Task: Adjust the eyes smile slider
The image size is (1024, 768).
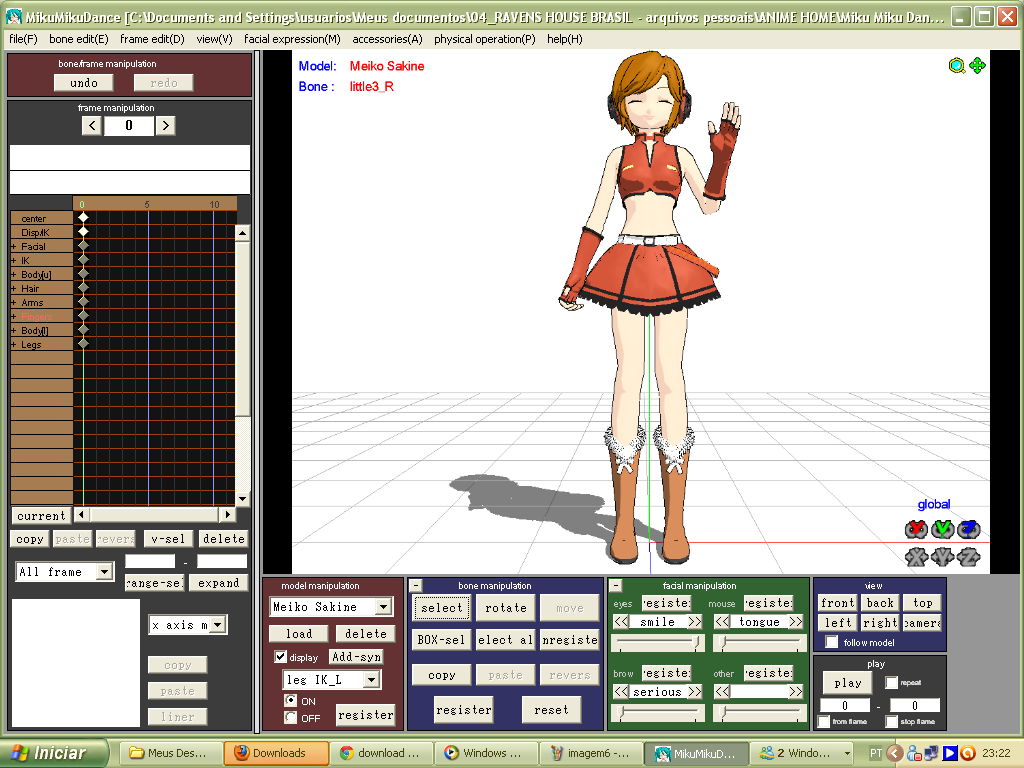Action: click(658, 643)
